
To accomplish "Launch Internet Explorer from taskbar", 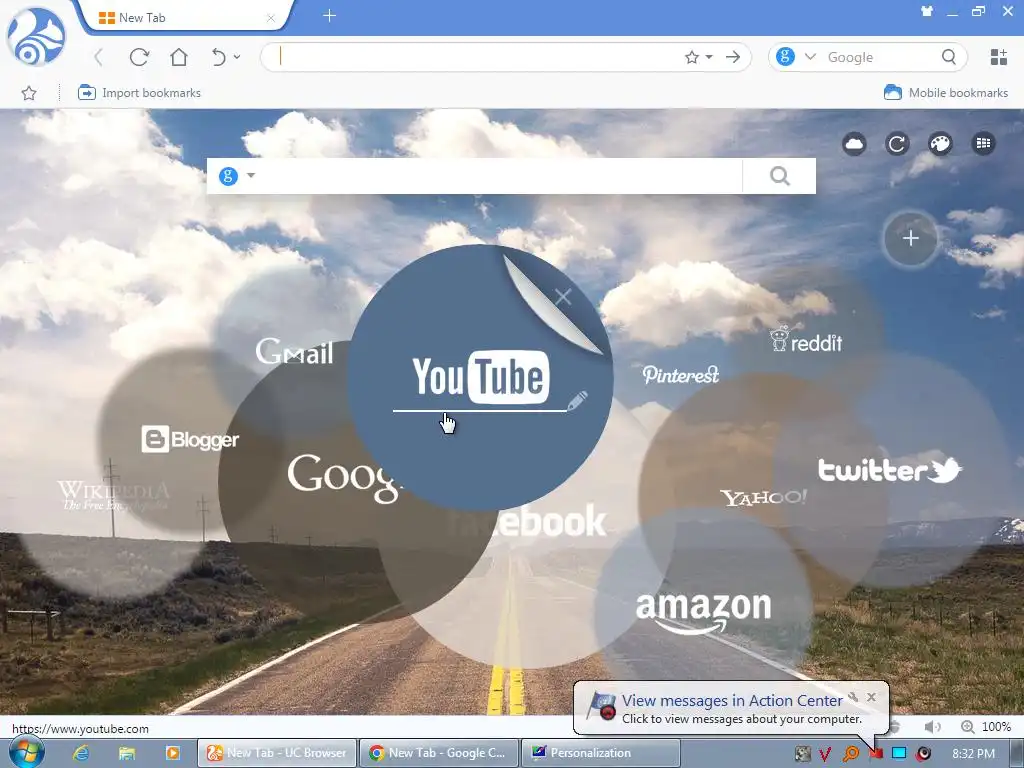I will [81, 753].
